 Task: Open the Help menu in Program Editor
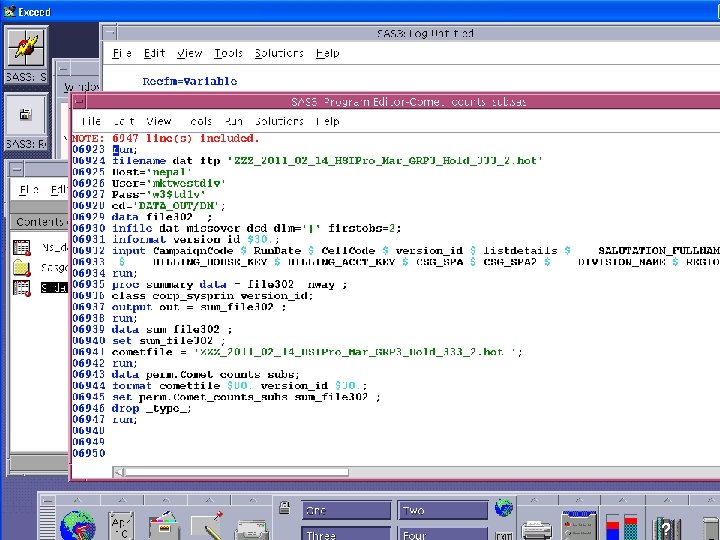point(327,121)
